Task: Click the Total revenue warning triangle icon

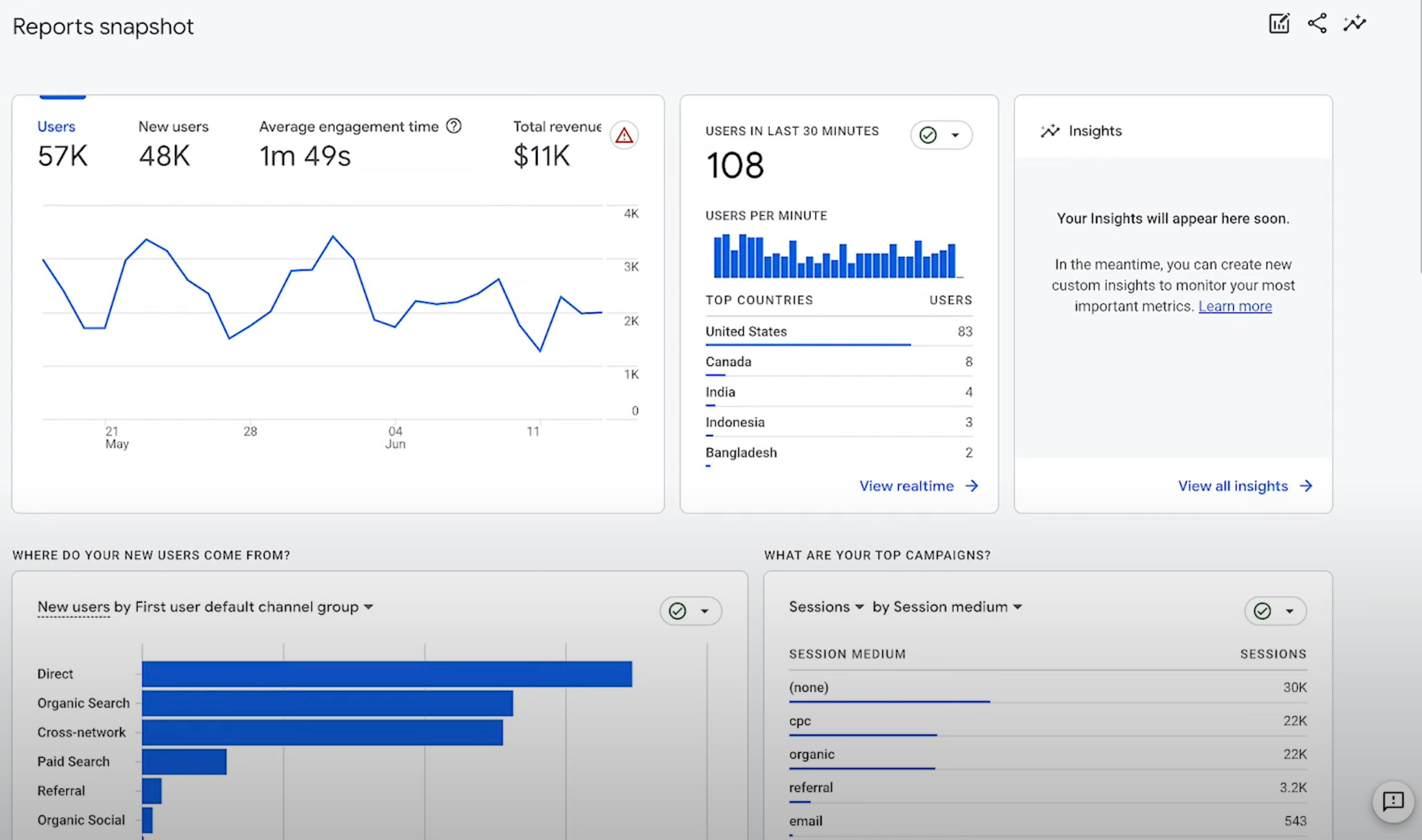Action: (x=624, y=135)
